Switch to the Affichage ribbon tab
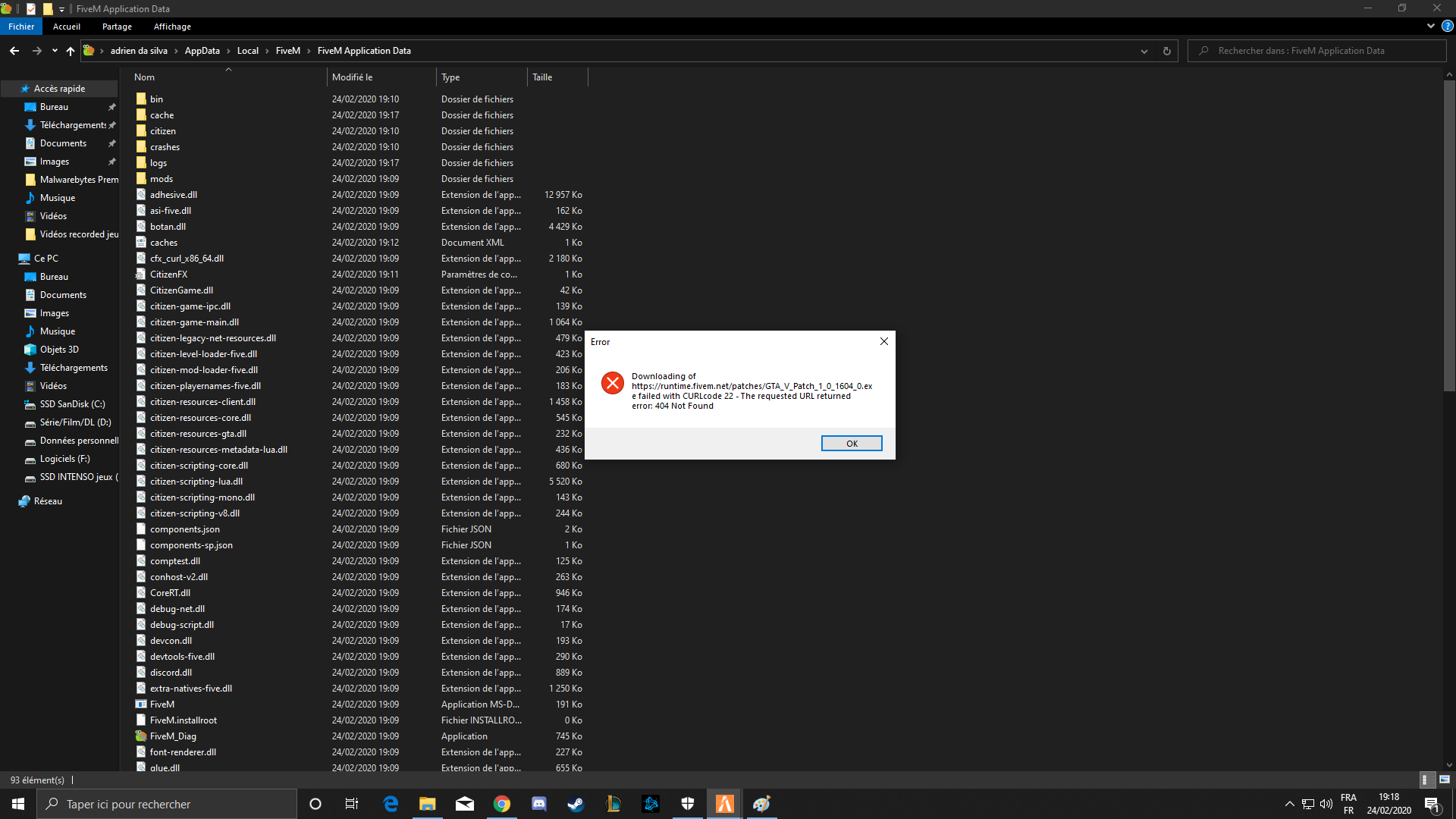The image size is (1456, 819). (172, 26)
